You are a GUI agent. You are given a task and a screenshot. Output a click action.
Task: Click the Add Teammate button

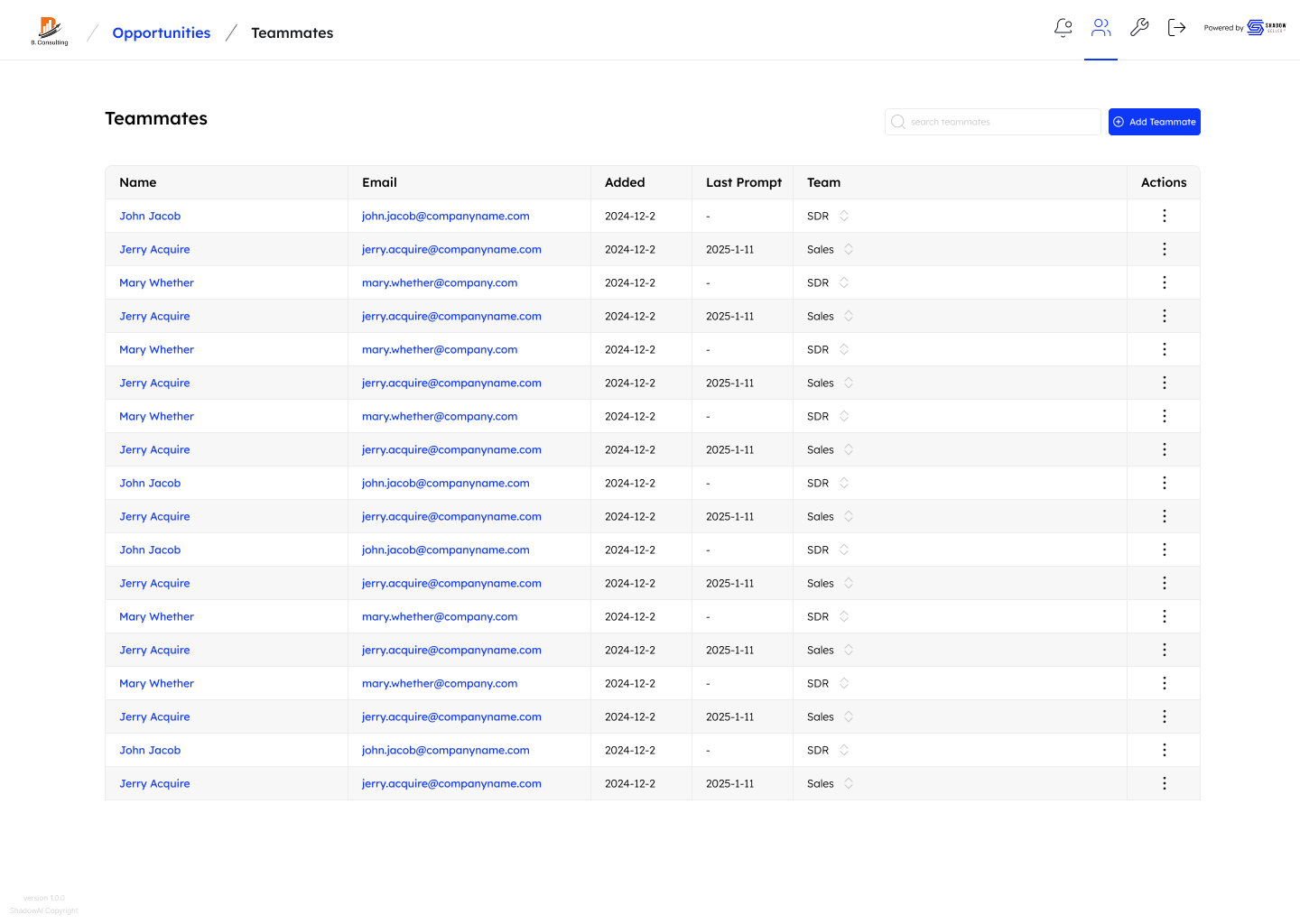coord(1154,122)
